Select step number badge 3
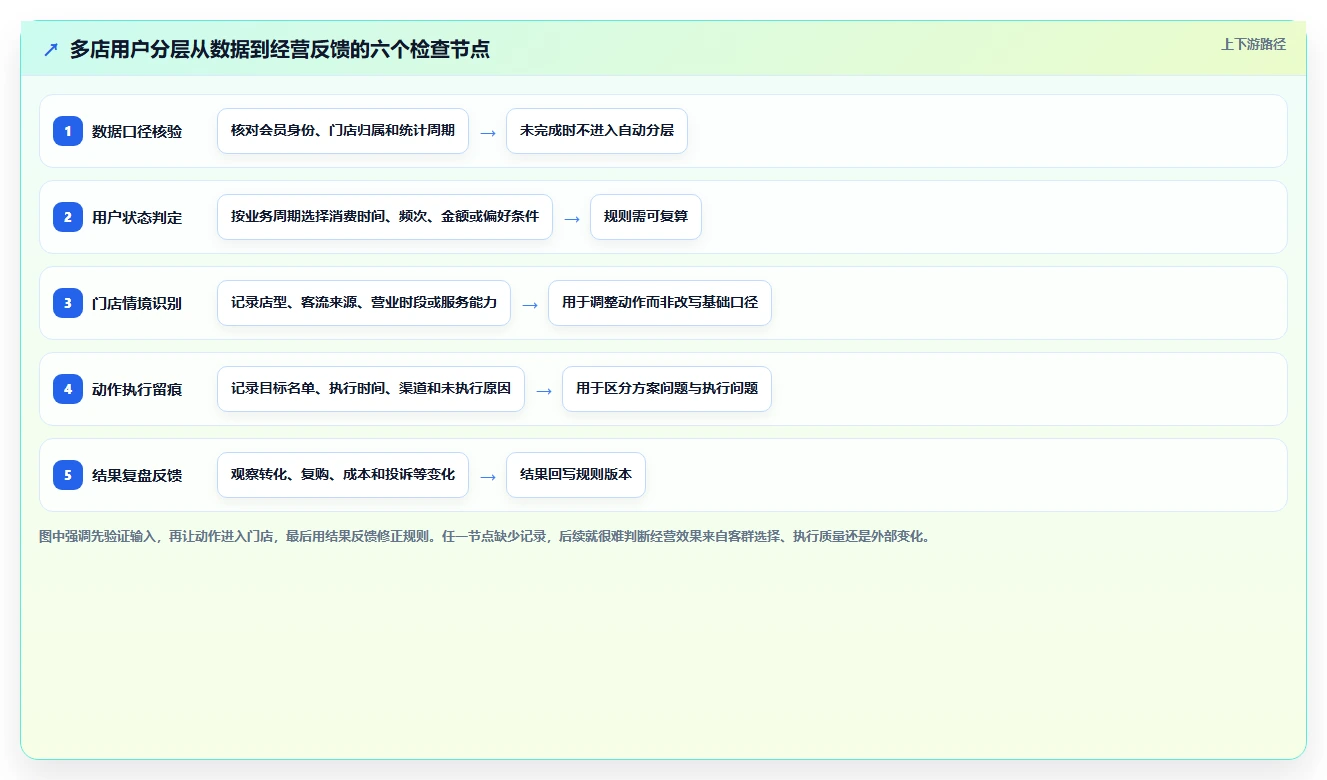 68,303
